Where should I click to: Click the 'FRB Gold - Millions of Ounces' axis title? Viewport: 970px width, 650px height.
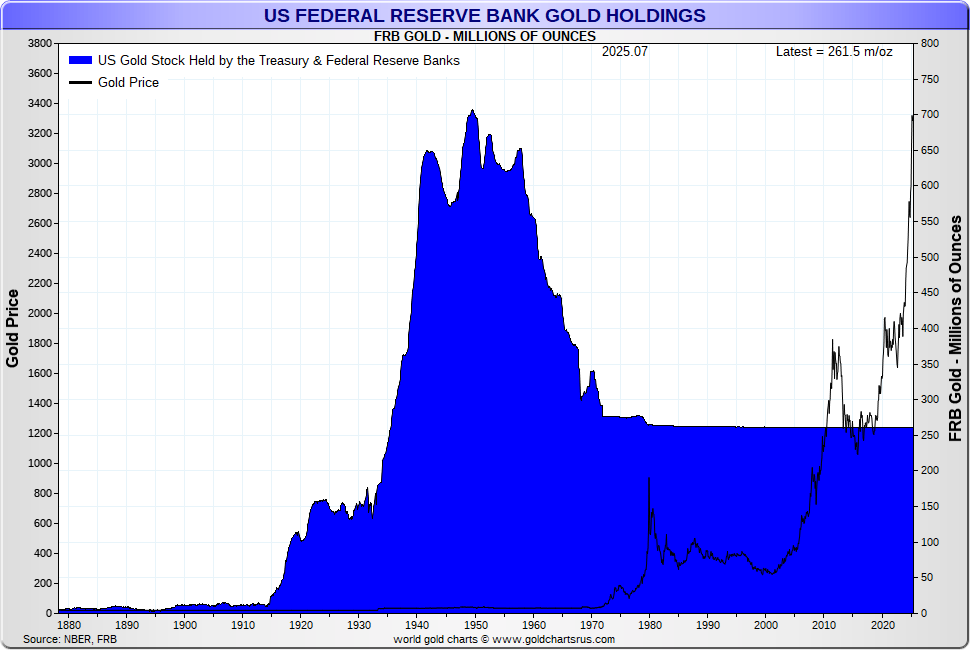pos(956,328)
